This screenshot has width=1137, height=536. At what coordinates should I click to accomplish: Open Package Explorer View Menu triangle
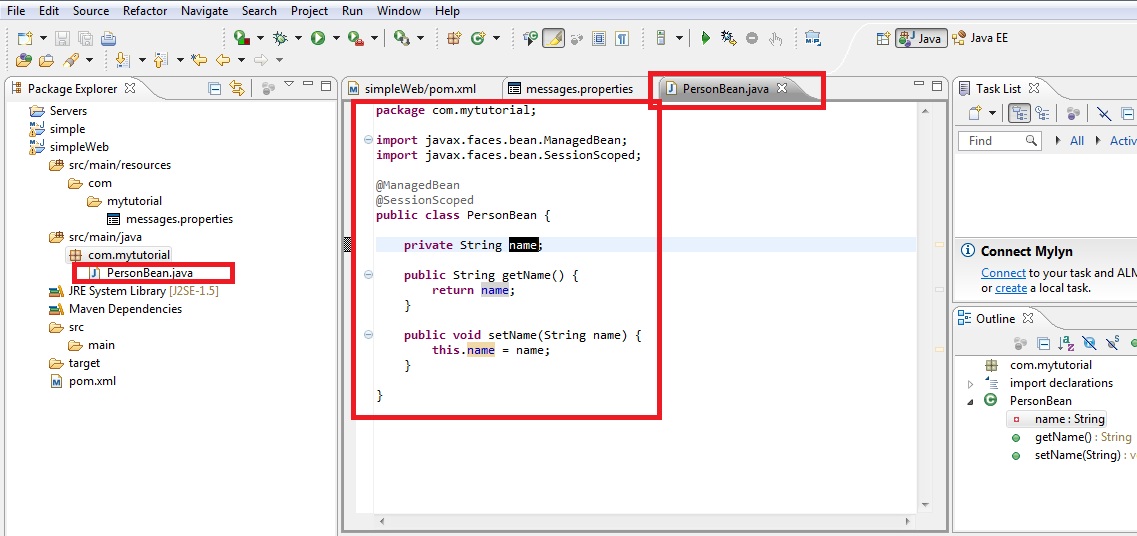(x=289, y=85)
